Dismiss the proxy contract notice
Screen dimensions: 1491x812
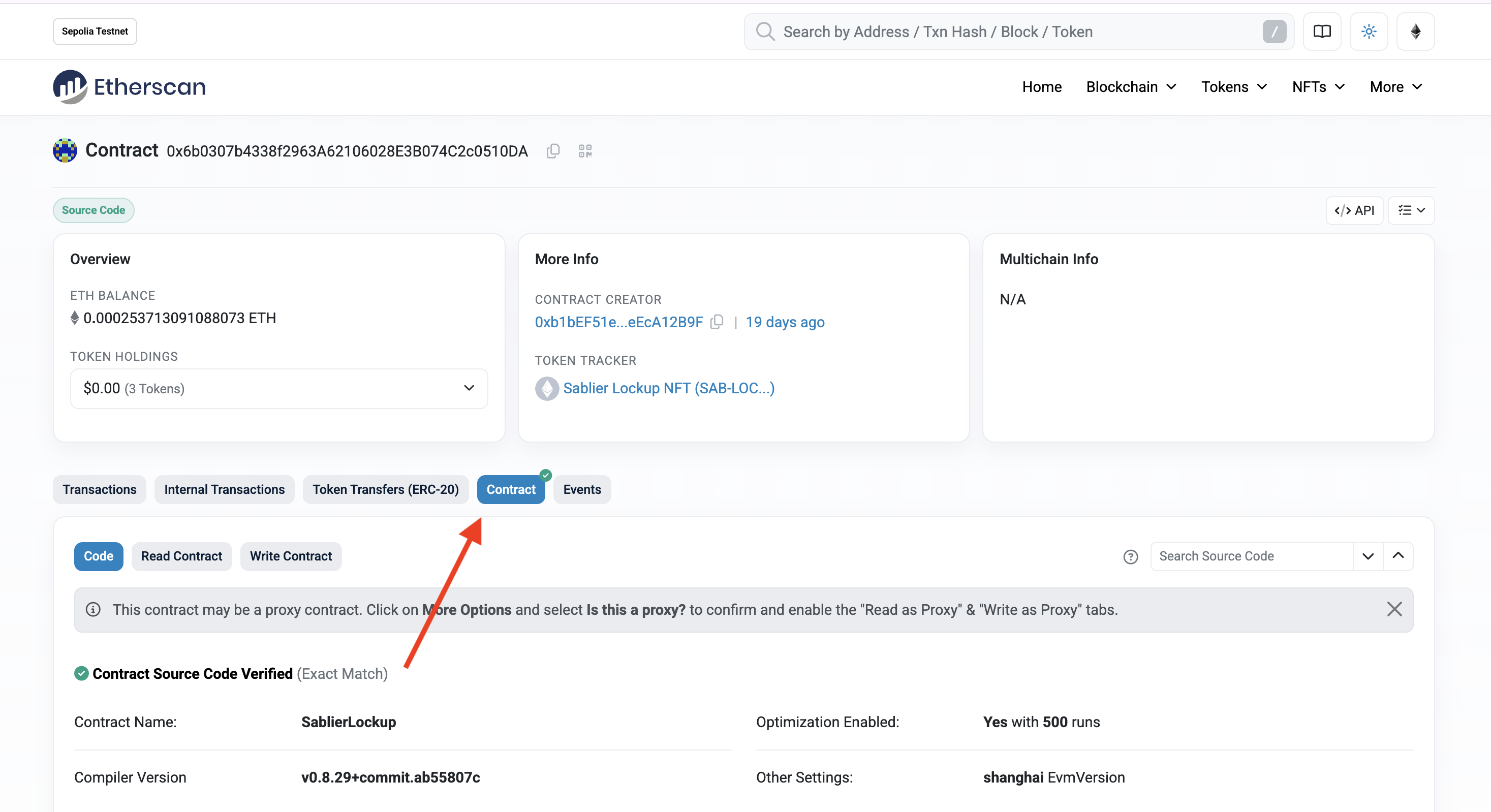[x=1395, y=609]
